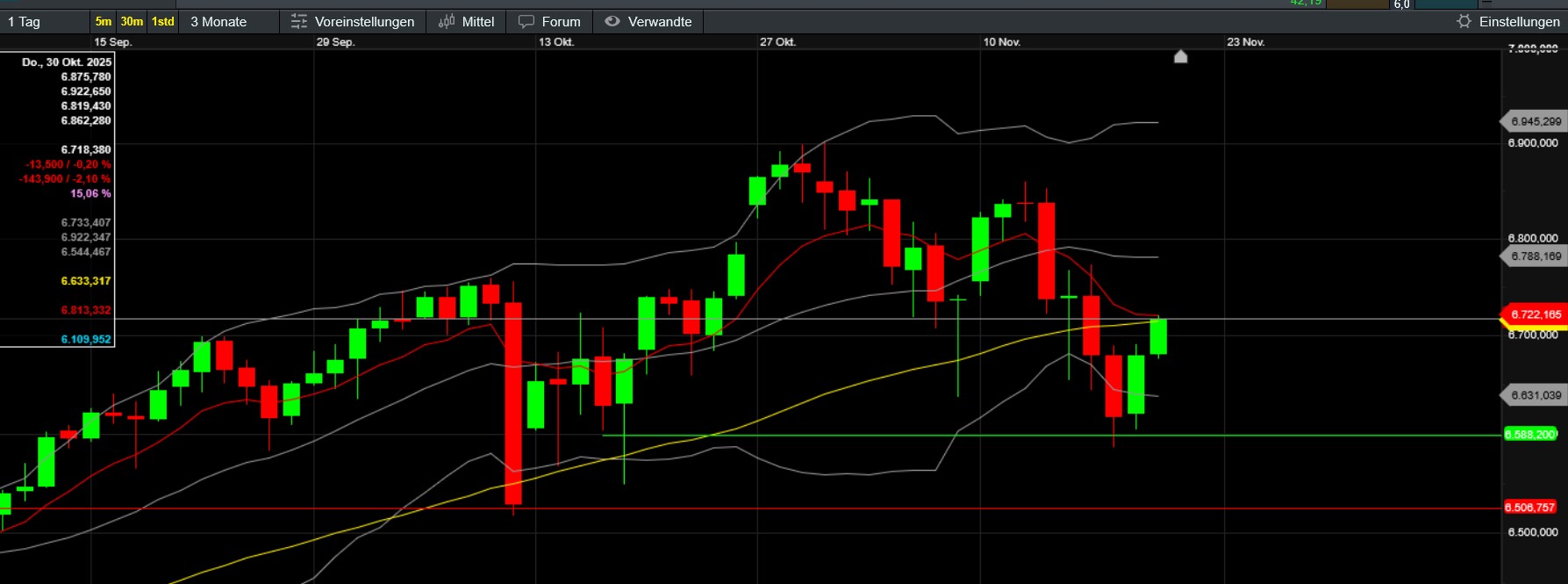Open the Forum tab
1568x584 pixels.
coord(561,21)
